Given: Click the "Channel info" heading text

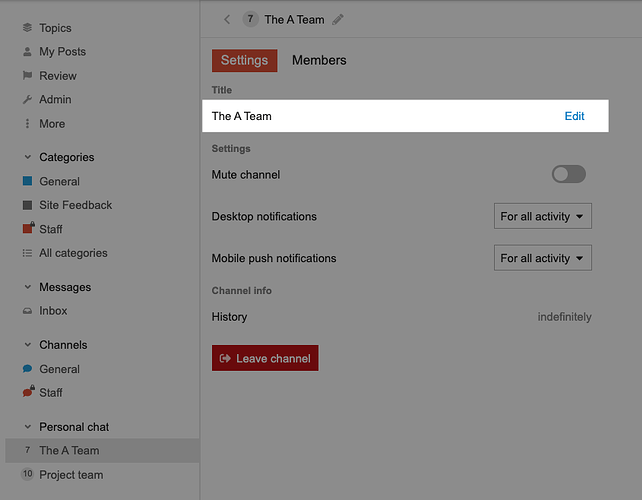Looking at the screenshot, I should click(x=242, y=290).
